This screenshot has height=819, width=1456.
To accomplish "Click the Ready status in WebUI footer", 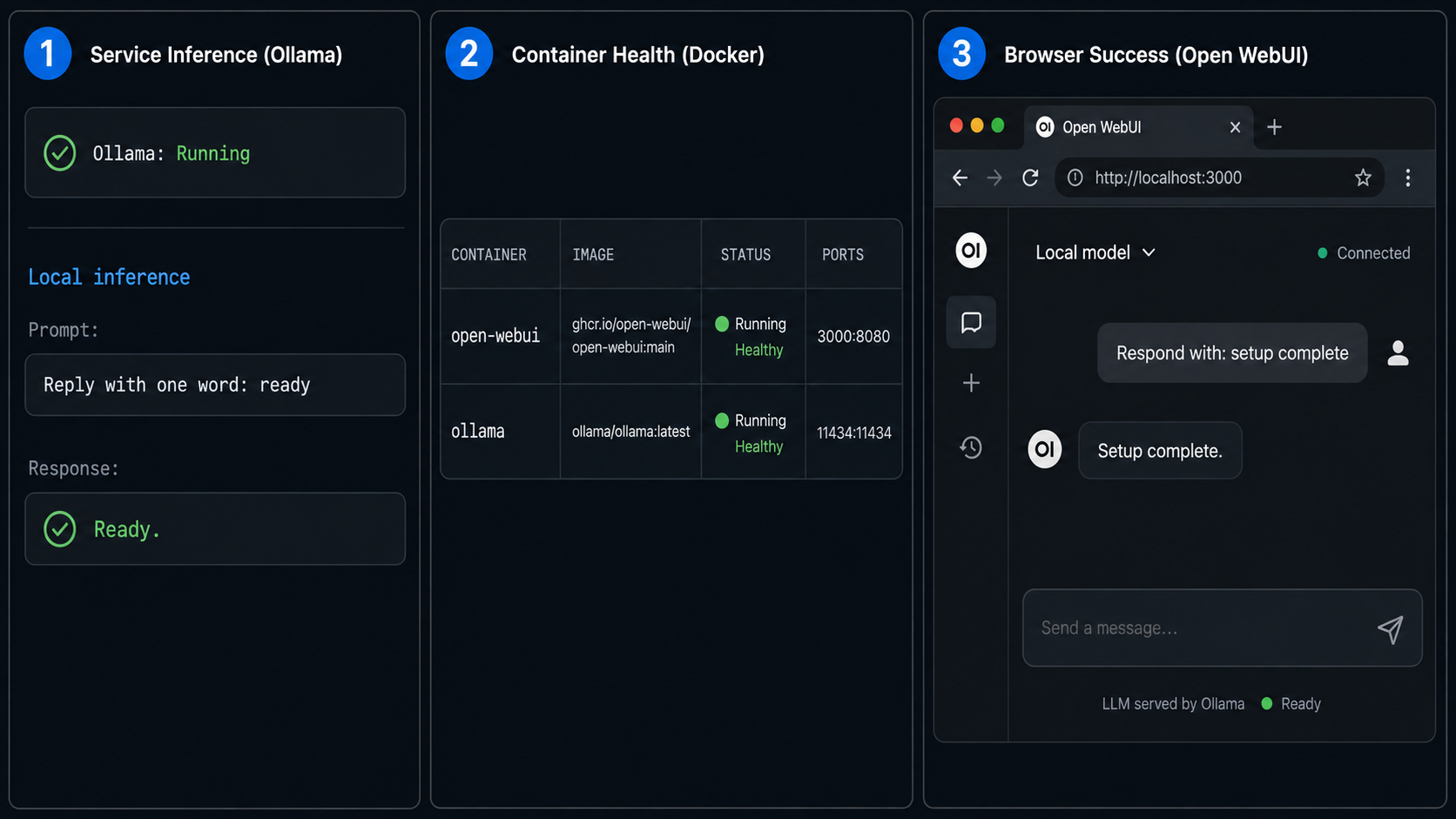I will pyautogui.click(x=1291, y=704).
